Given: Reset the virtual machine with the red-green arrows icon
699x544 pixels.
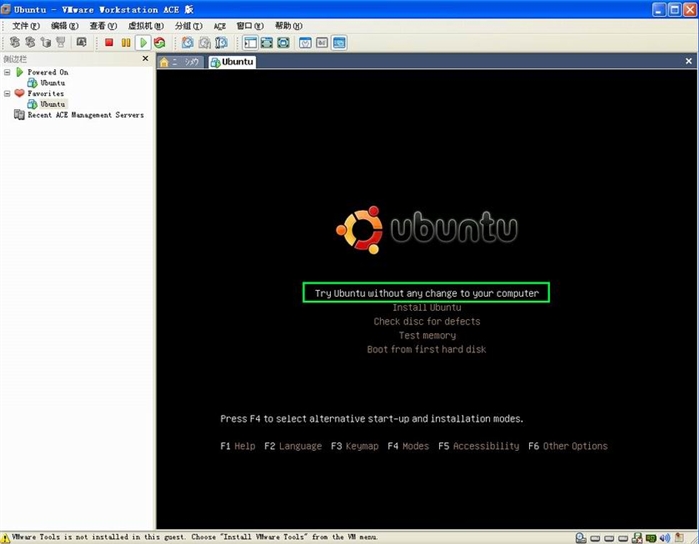Looking at the screenshot, I should 160,42.
